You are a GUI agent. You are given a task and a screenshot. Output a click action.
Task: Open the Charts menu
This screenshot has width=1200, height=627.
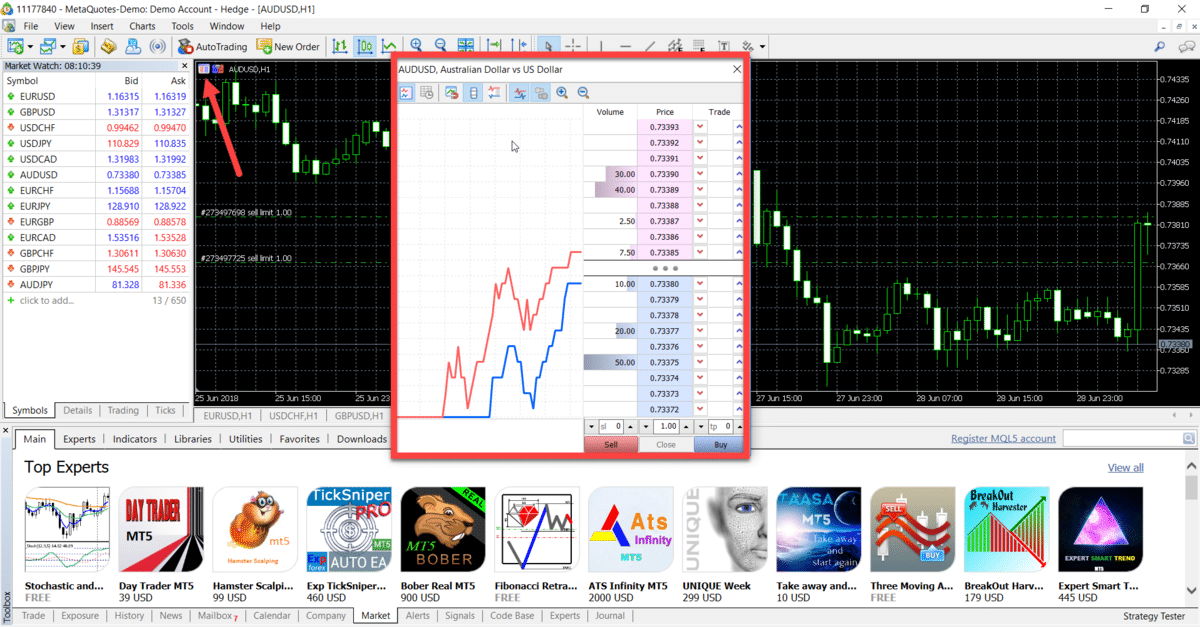point(142,25)
